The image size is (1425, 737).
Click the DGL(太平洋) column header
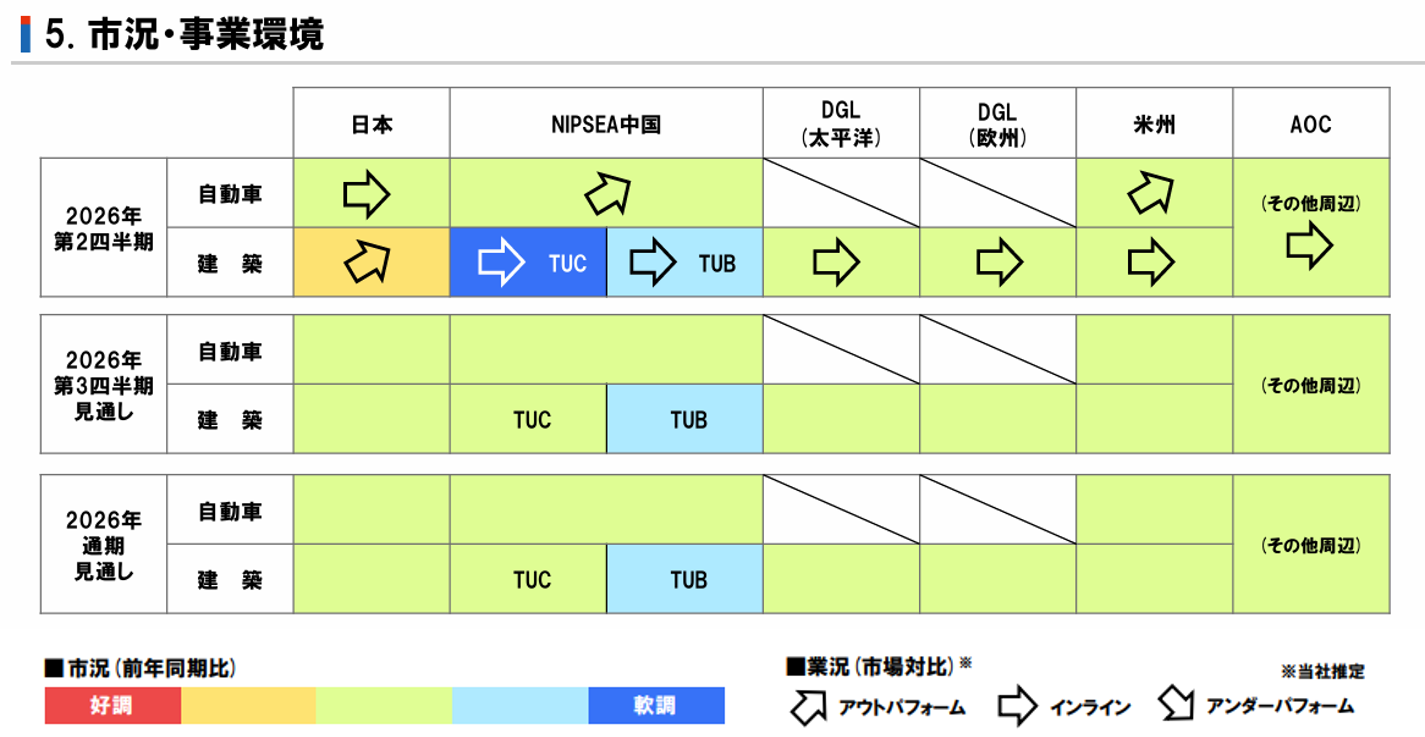click(x=841, y=123)
